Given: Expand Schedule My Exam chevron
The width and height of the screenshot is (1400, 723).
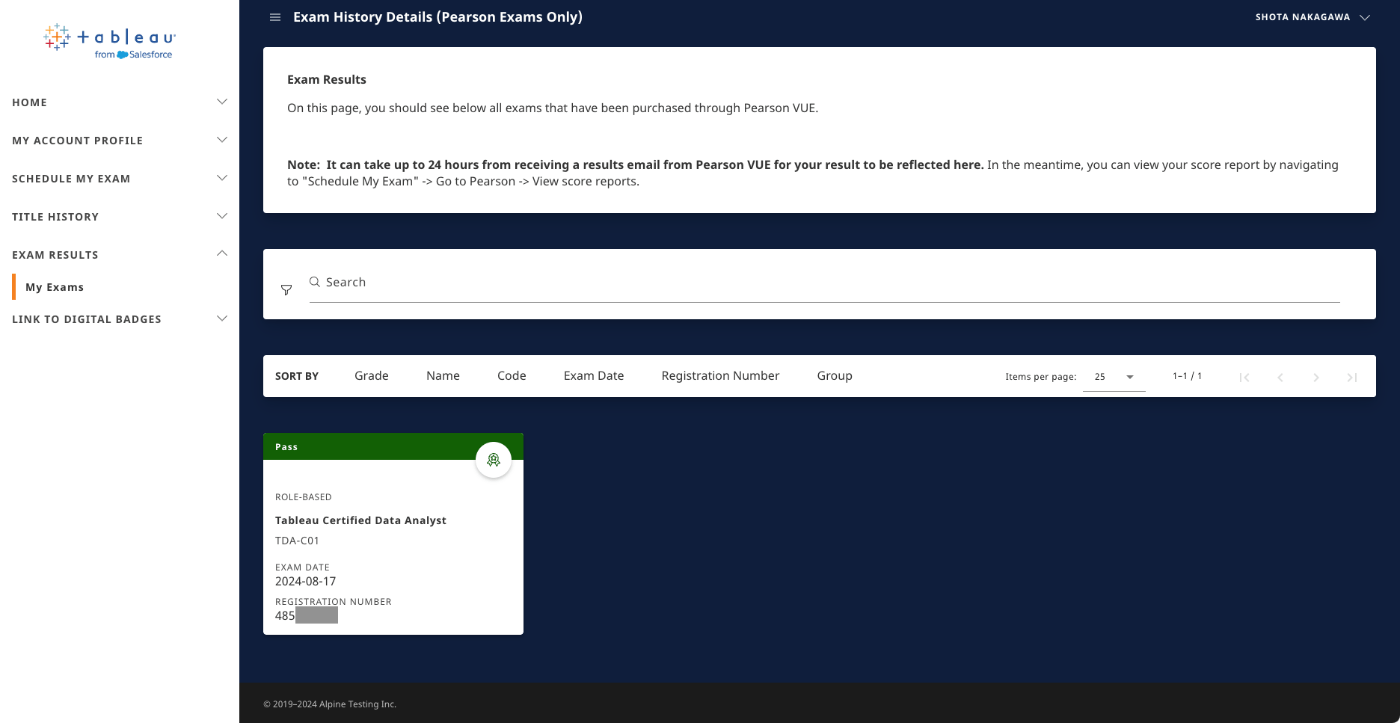Looking at the screenshot, I should 222,178.
